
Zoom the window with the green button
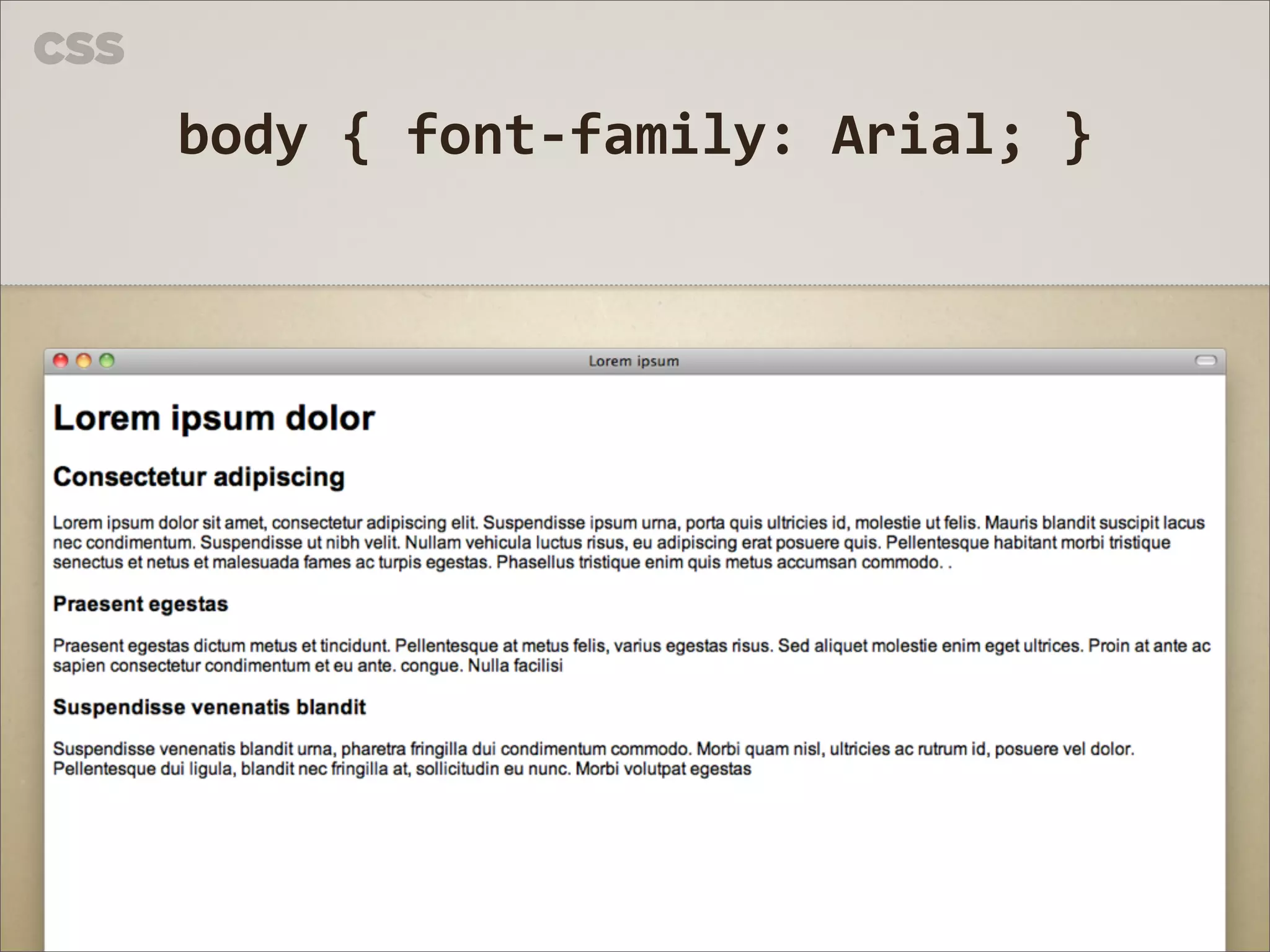point(107,361)
